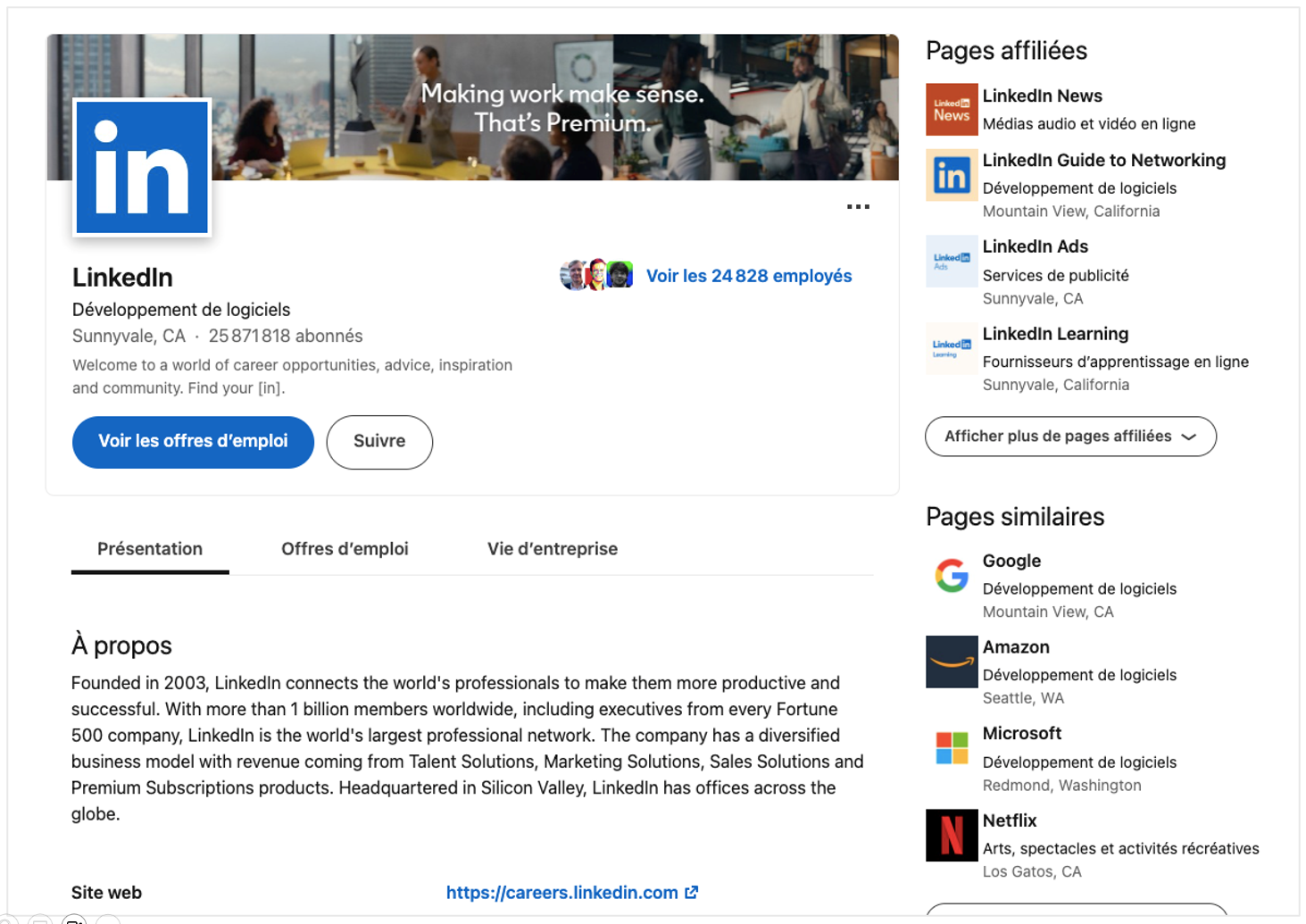Click the Site web label
Viewport: 1306px width, 924px height.
click(106, 893)
